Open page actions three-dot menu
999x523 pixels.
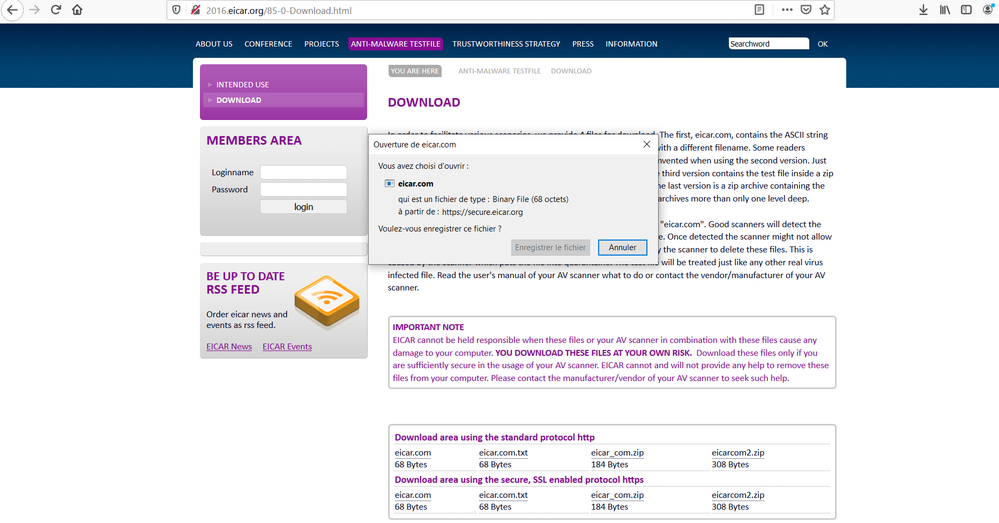(787, 10)
